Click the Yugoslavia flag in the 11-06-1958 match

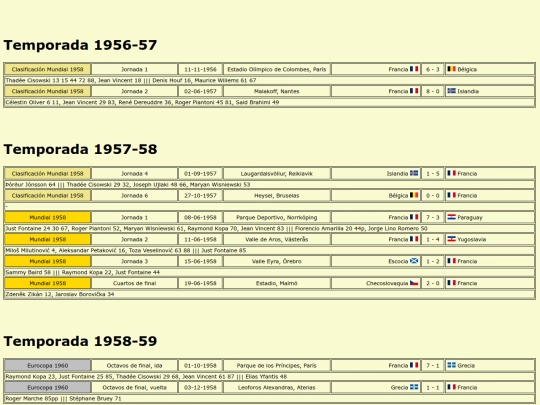click(451, 239)
